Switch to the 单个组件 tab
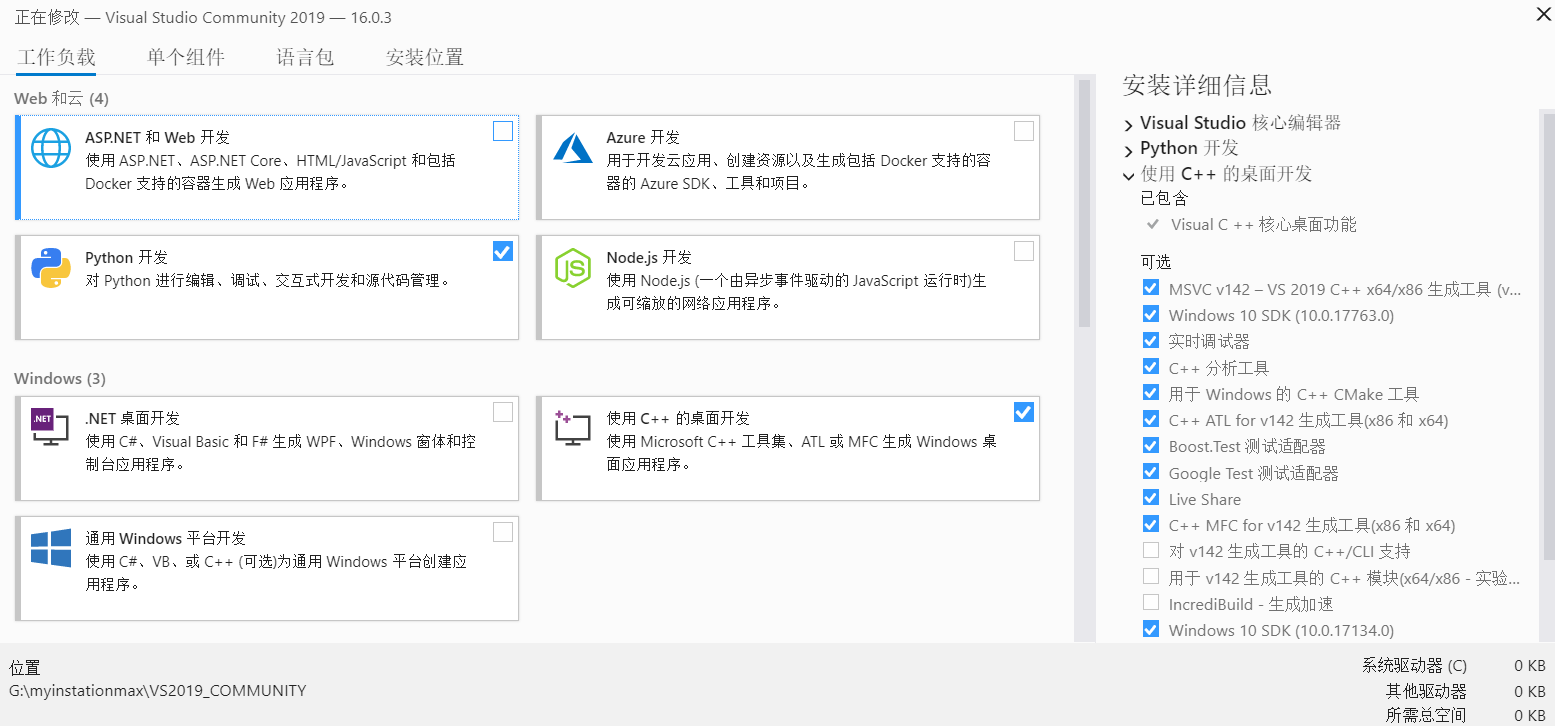Screen dimensions: 1555x726 click(186, 57)
